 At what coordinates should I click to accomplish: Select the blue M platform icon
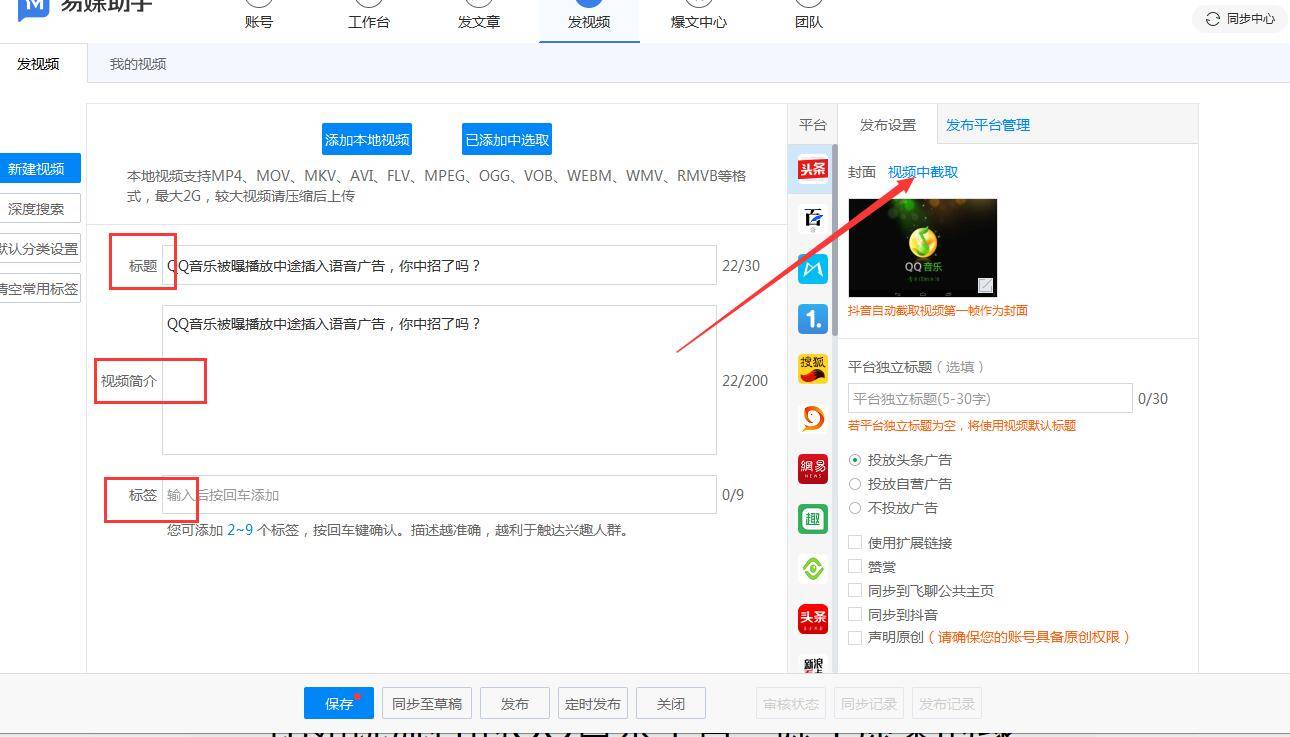point(813,269)
